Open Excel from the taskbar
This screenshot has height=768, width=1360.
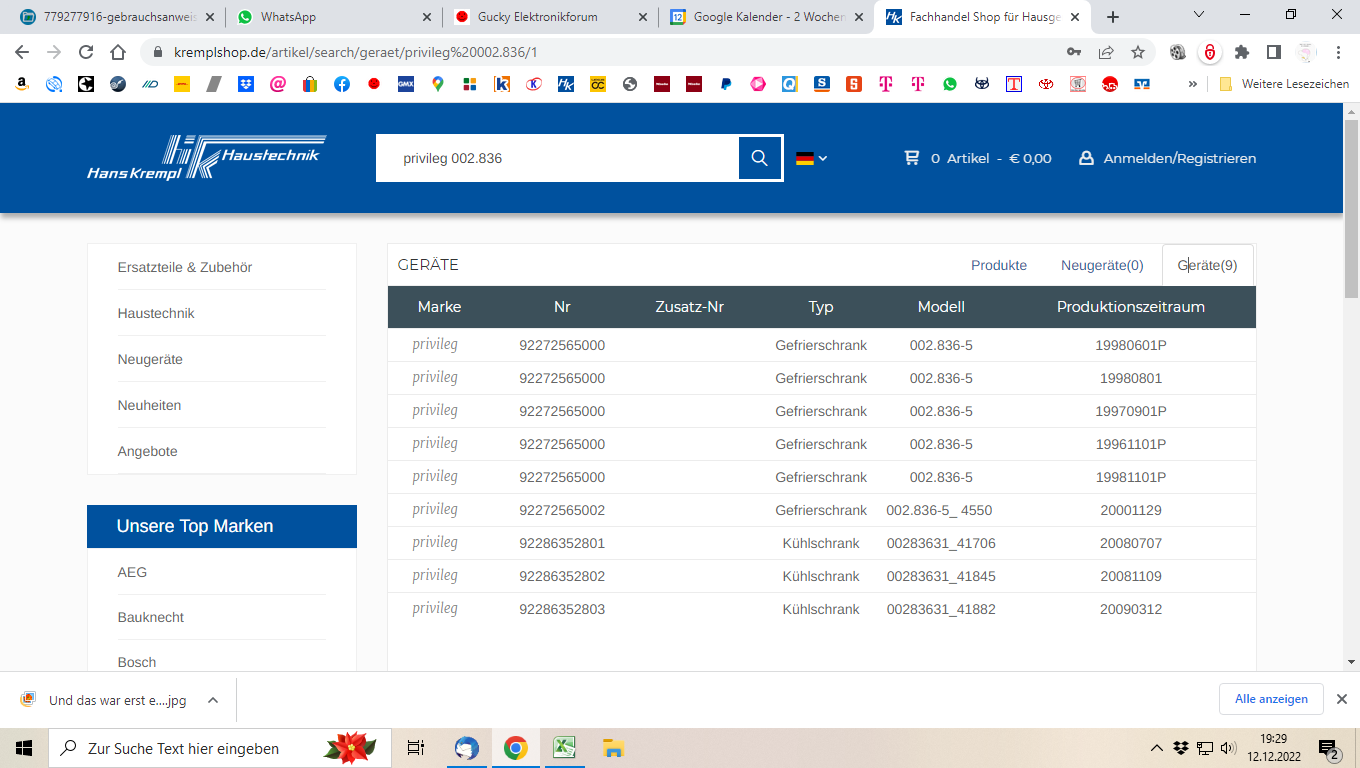[564, 748]
